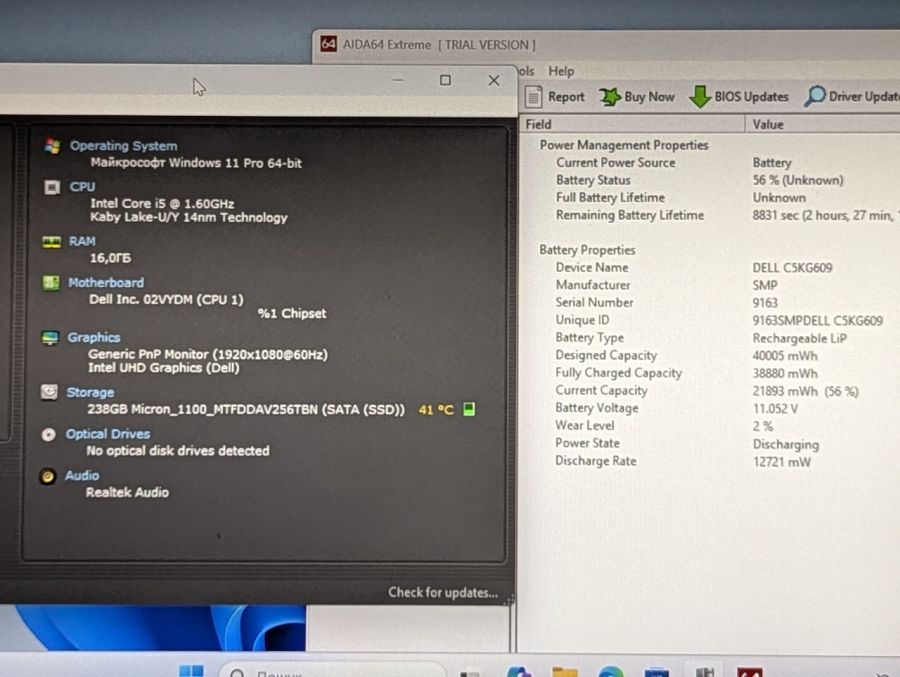Click the DELL C5KG609 device value
The width and height of the screenshot is (900, 677).
(792, 268)
